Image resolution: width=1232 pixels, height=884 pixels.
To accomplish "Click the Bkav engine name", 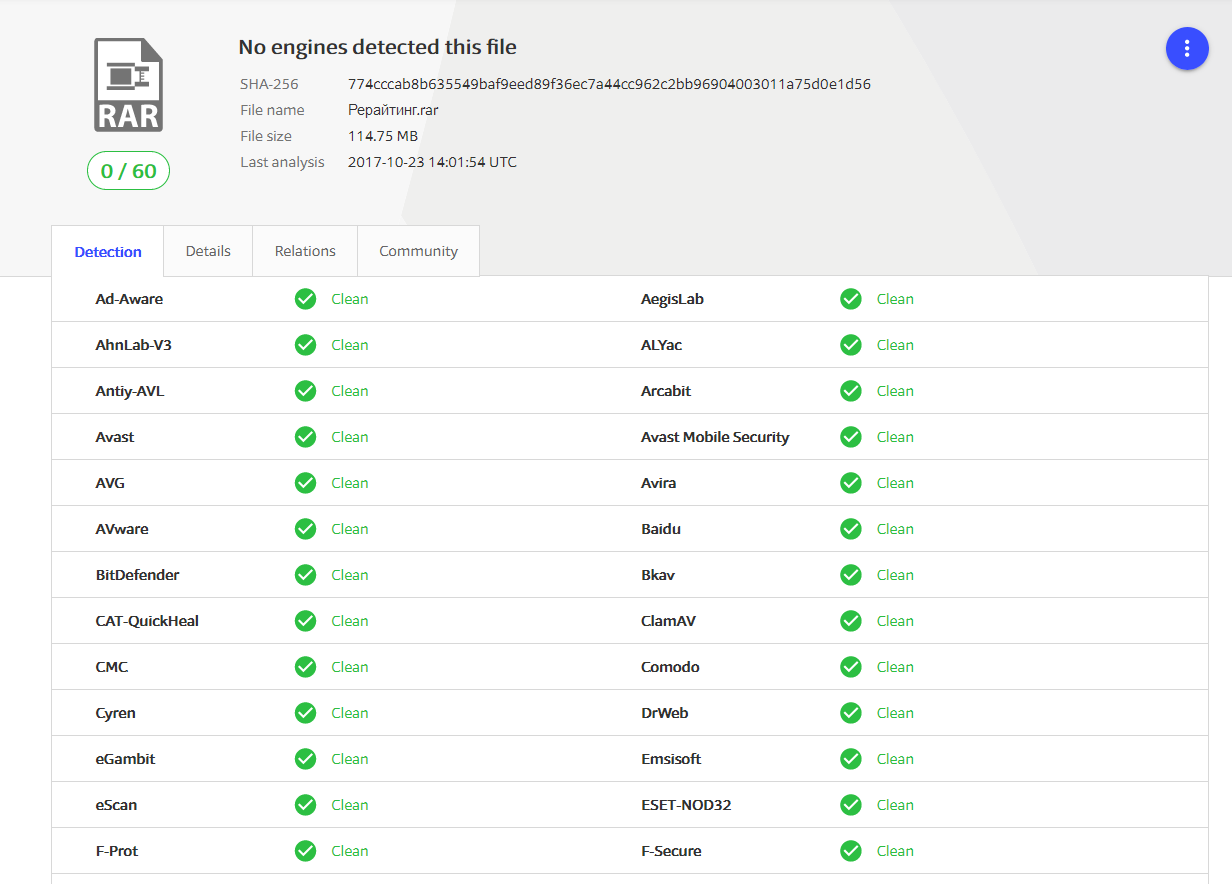I will click(658, 575).
